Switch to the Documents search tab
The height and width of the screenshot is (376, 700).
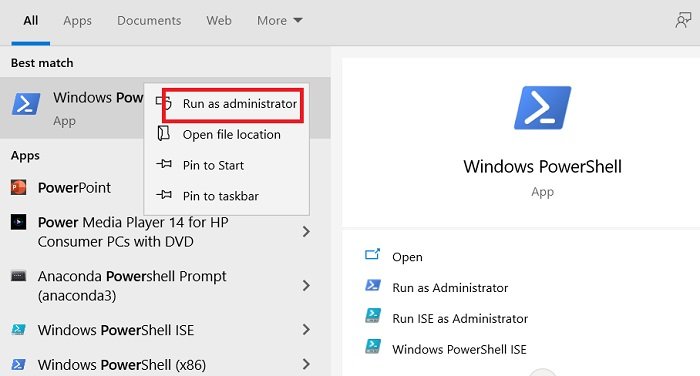[x=149, y=21]
